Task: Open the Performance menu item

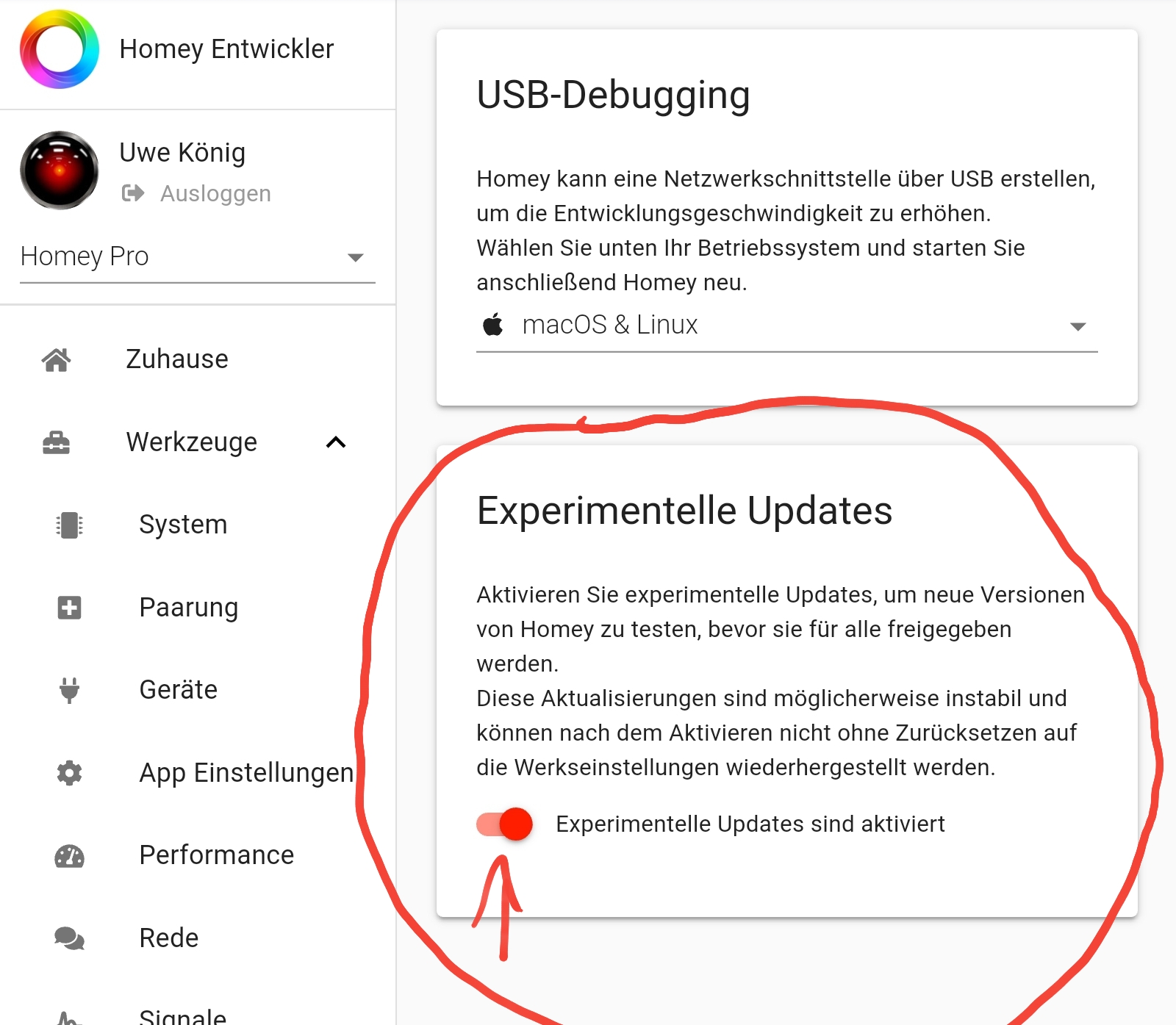Action: tap(216, 855)
